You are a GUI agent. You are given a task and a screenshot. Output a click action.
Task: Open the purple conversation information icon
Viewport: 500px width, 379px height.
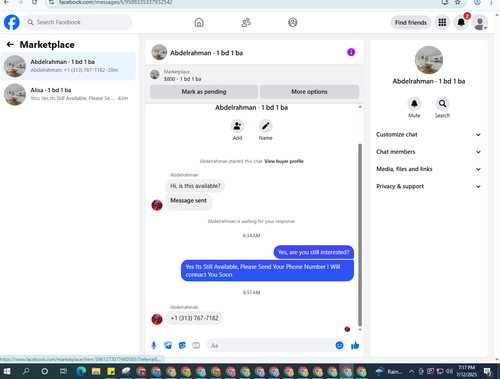[x=351, y=52]
